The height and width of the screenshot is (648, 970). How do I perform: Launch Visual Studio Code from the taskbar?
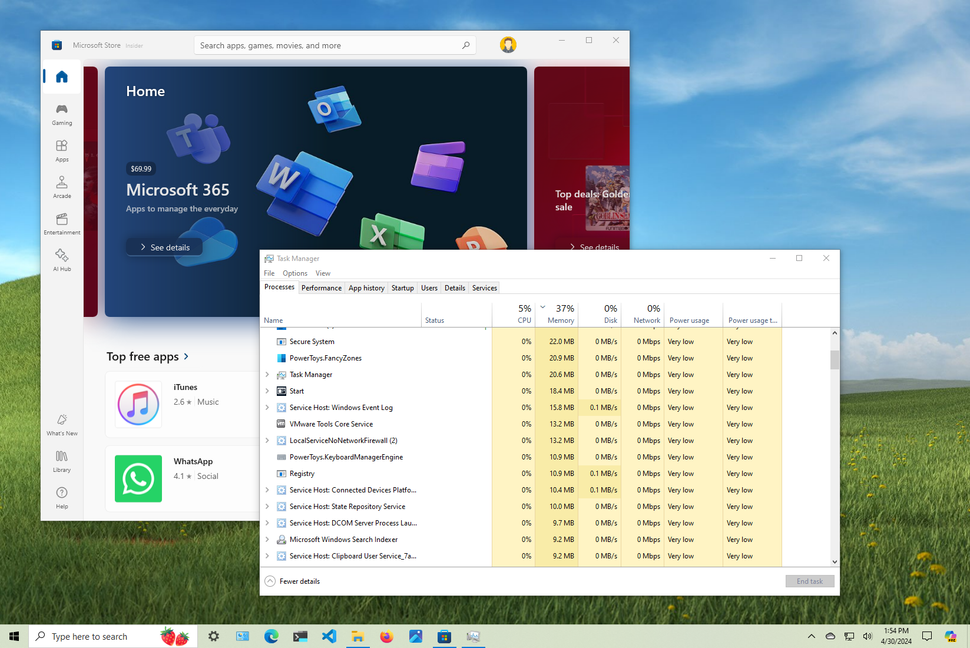[x=329, y=636]
